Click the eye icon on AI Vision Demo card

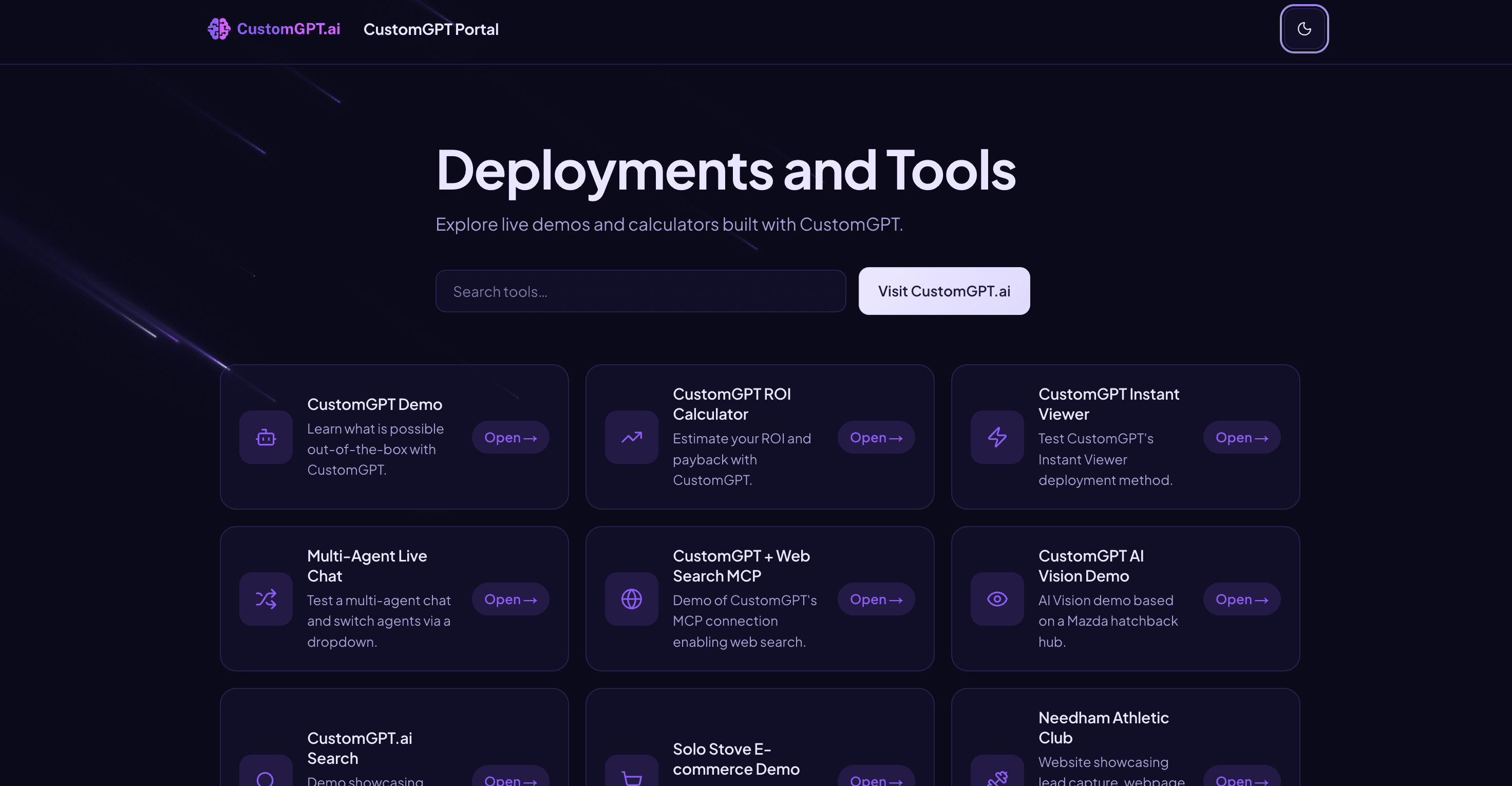997,598
